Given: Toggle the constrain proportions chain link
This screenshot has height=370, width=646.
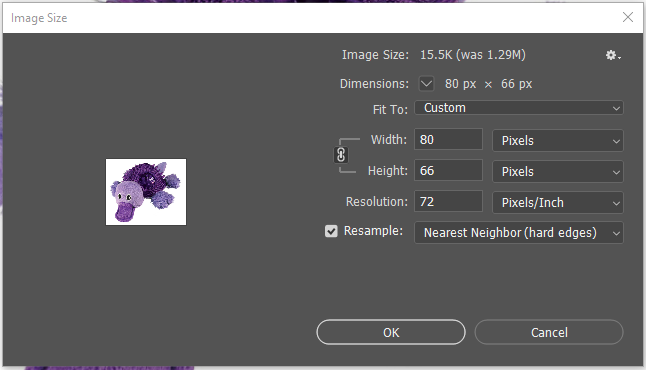Looking at the screenshot, I should (x=341, y=155).
